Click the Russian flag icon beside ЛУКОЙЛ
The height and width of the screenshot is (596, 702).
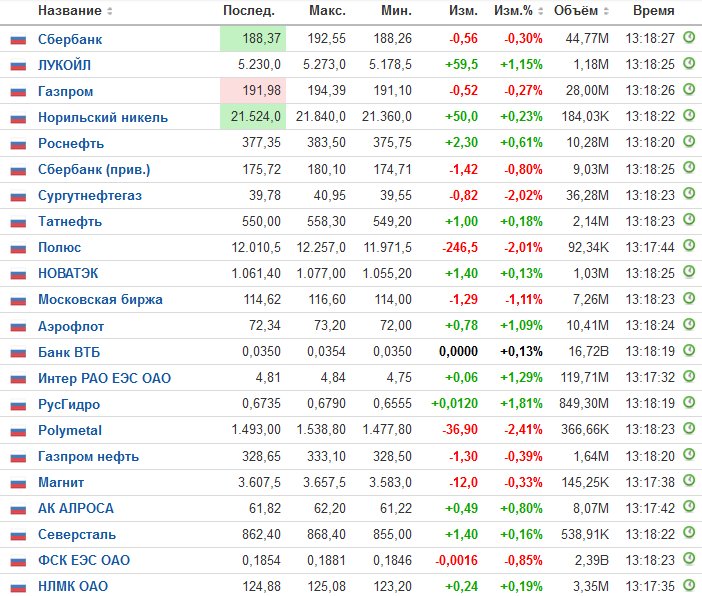18,66
